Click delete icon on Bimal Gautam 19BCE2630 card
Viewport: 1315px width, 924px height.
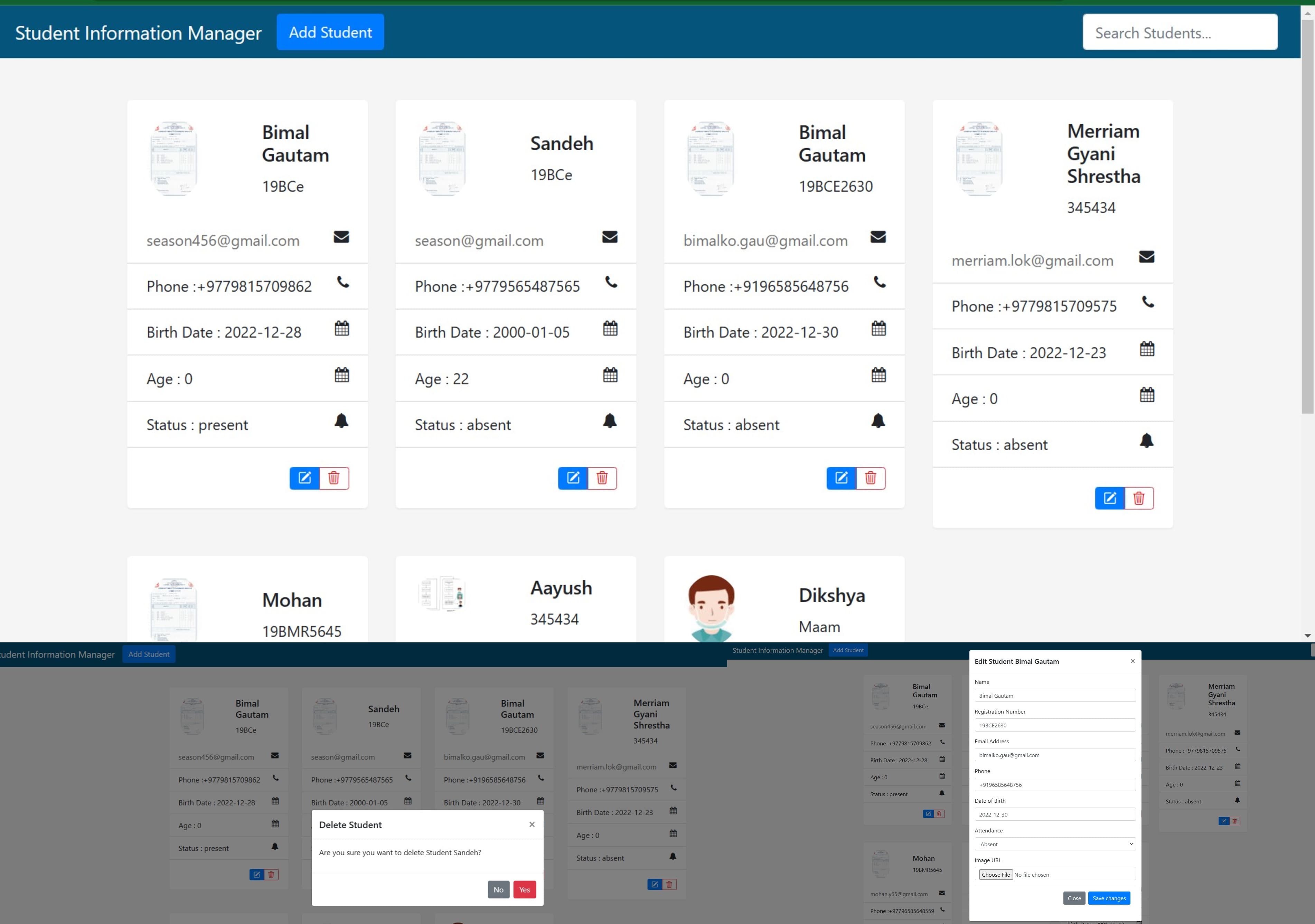870,478
